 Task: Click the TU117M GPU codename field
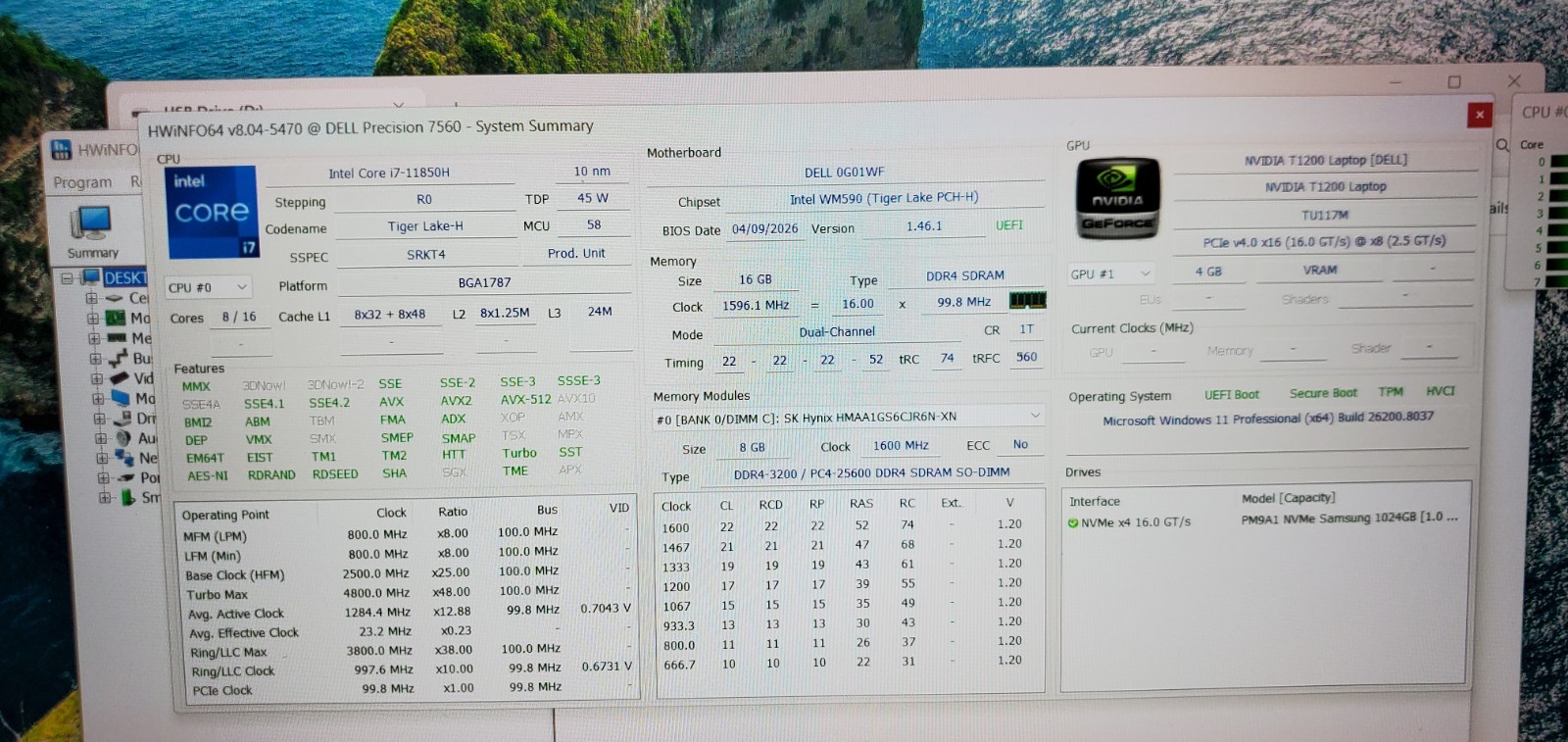click(1325, 215)
